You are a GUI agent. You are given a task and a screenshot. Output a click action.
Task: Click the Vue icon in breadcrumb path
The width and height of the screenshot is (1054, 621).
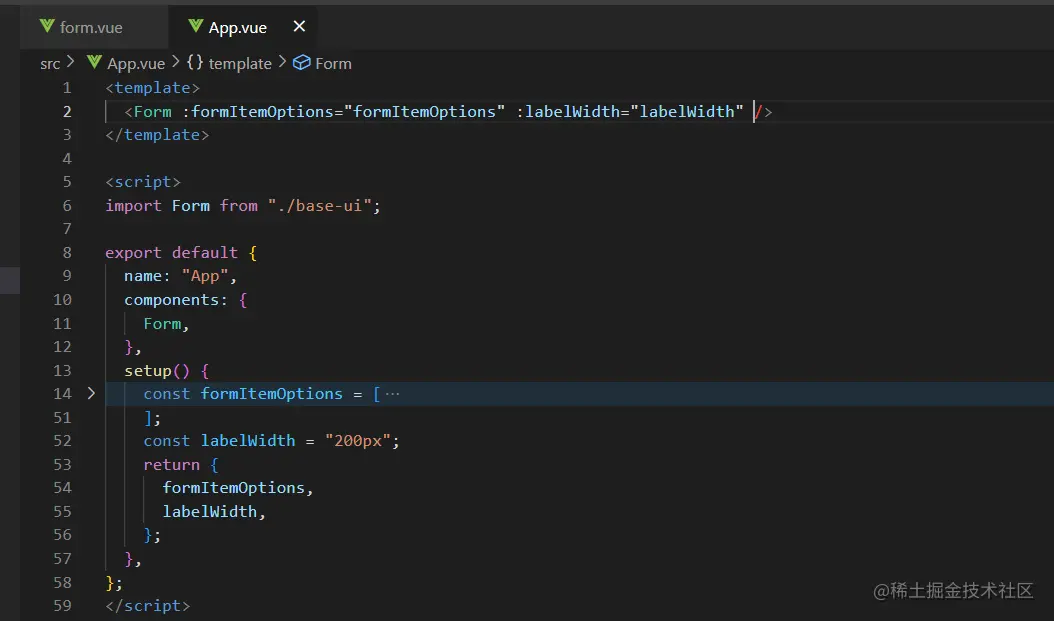(x=94, y=63)
